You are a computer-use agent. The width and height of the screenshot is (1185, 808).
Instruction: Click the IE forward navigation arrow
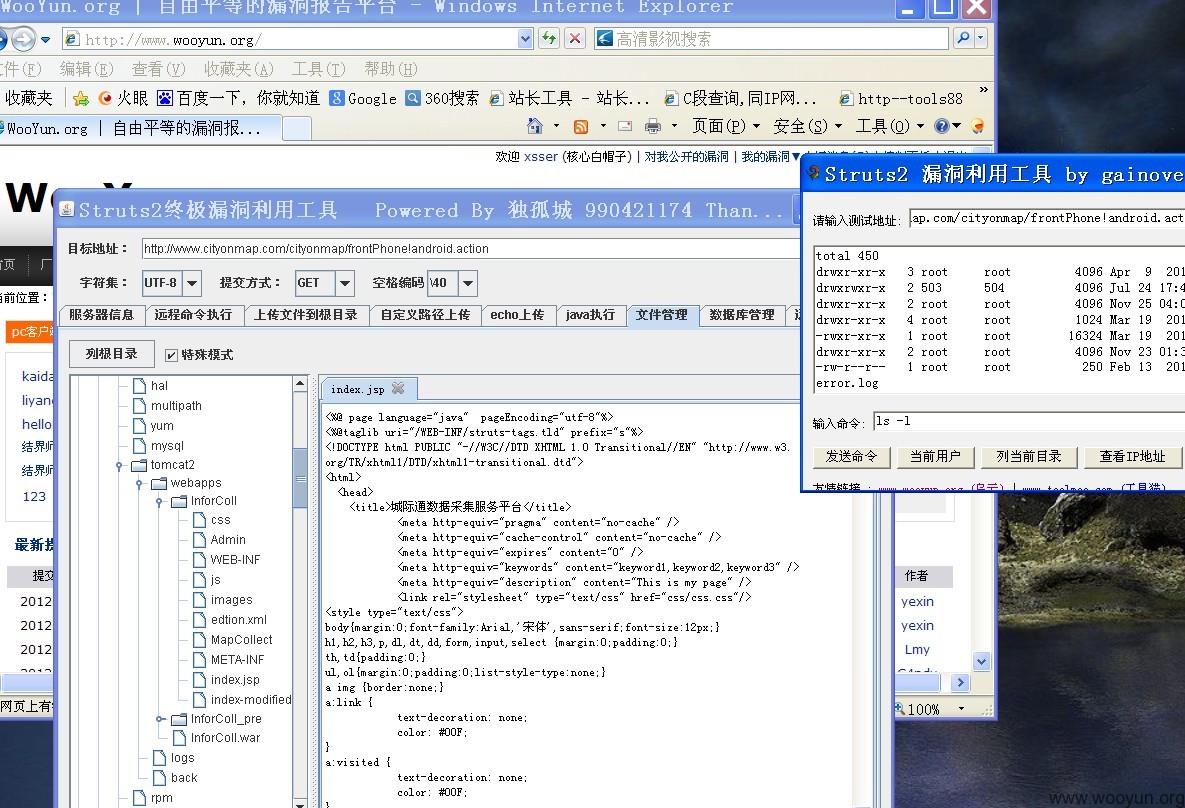(24, 39)
